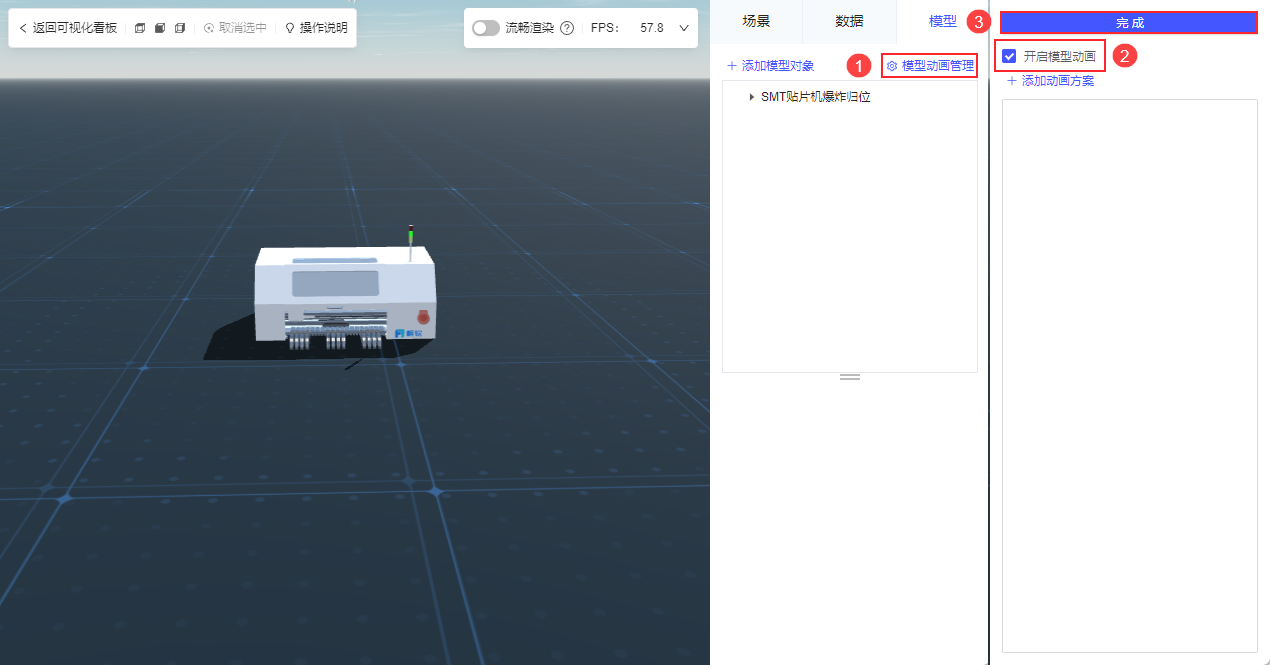The image size is (1270, 665).
Task: Click the FPS value 57.8
Action: [652, 28]
